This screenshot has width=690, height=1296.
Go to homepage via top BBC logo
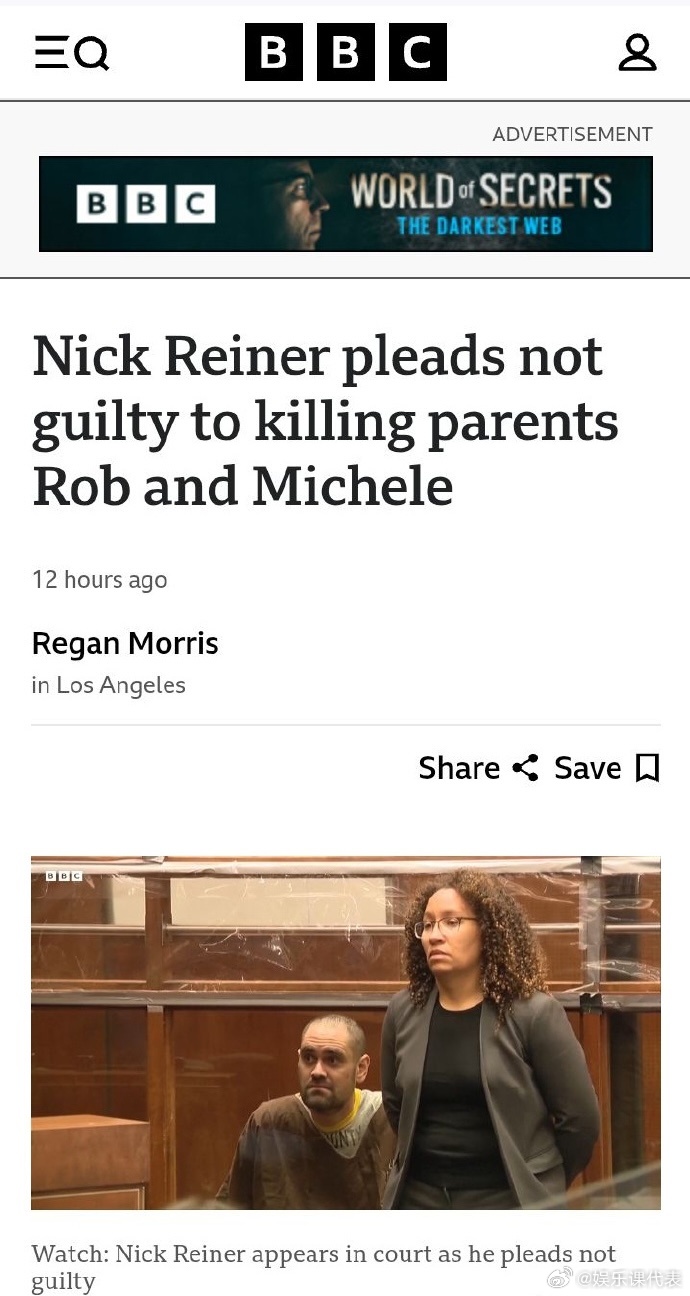(x=345, y=52)
